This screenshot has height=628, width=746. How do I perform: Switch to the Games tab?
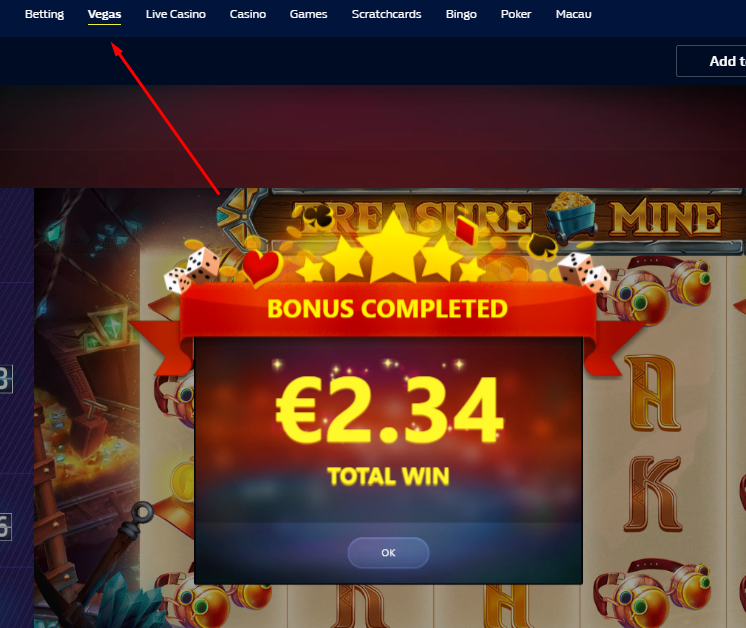click(308, 14)
